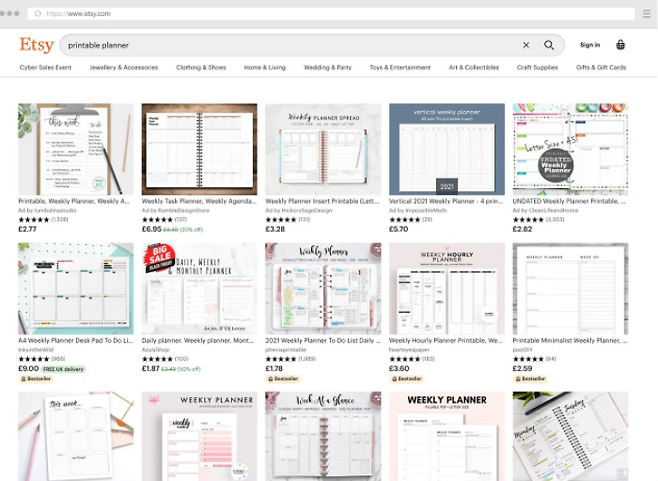Open the Cyber Sales Event category
The width and height of the screenshot is (658, 481).
click(x=45, y=68)
